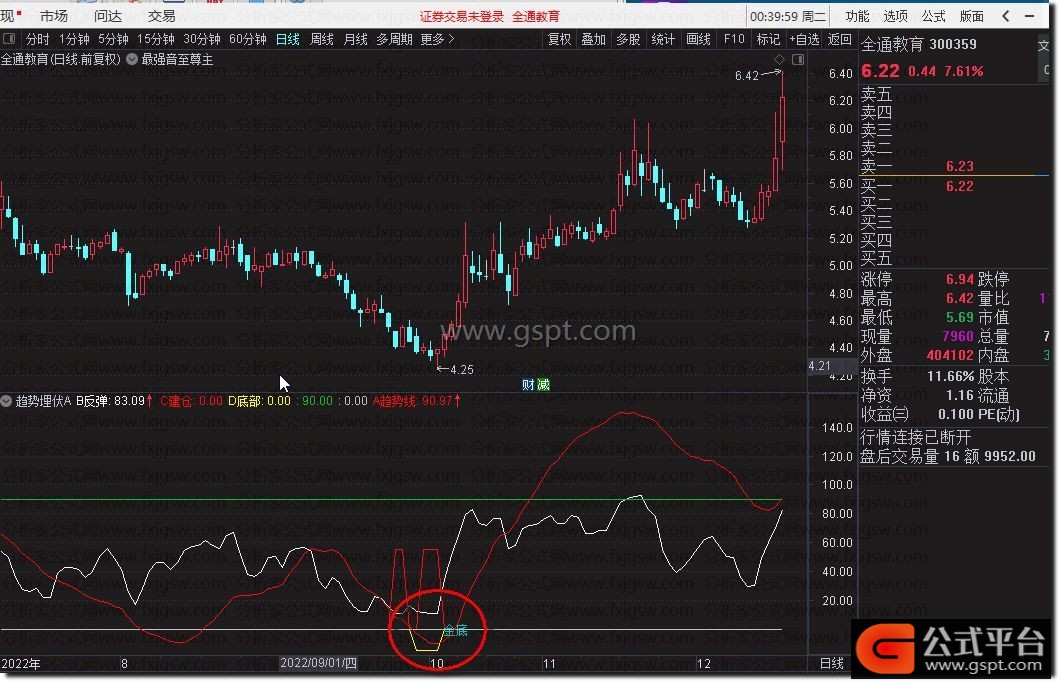1061x682 pixels.
Task: Click the 4.21 price axis marker
Action: (x=819, y=366)
